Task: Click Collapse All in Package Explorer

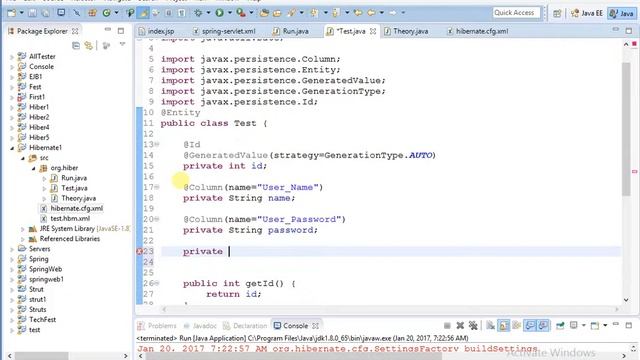Action: [x=76, y=46]
